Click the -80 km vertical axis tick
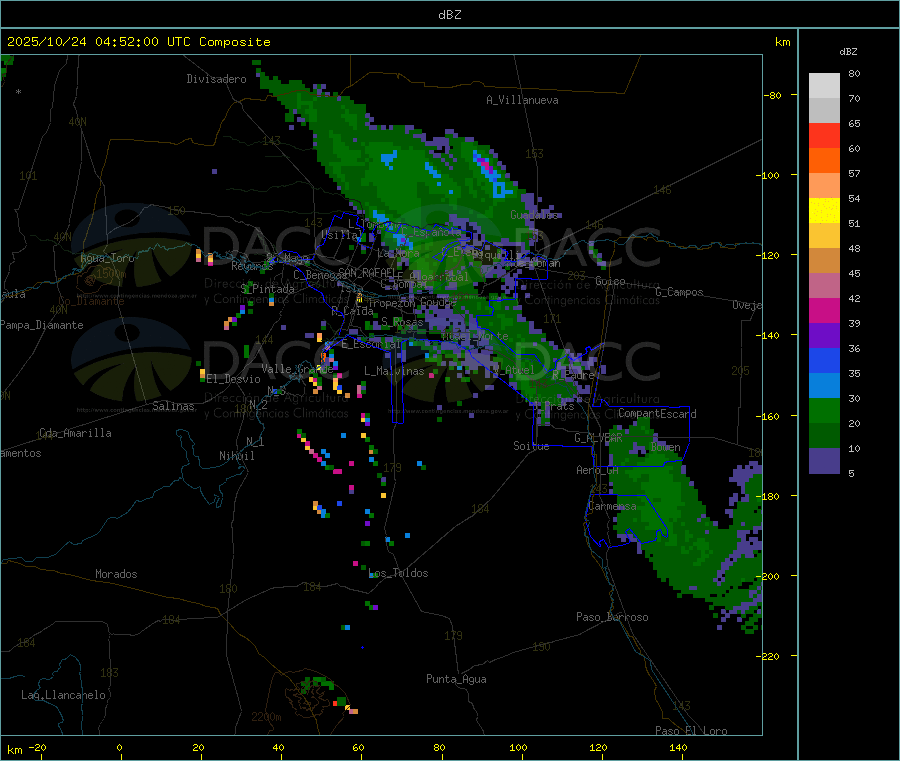Viewport: 900px width, 761px height. tap(772, 95)
